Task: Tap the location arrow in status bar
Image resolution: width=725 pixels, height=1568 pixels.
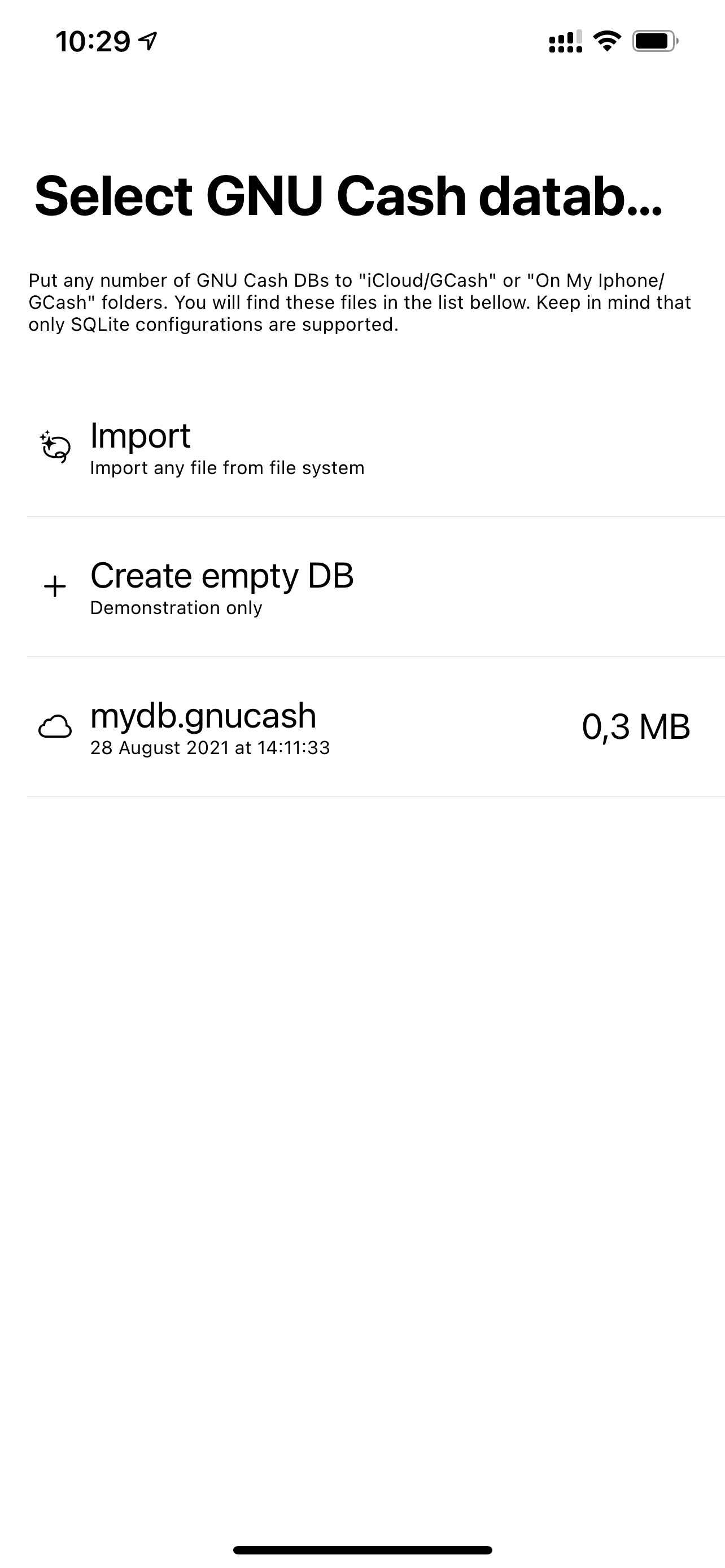Action: [148, 41]
